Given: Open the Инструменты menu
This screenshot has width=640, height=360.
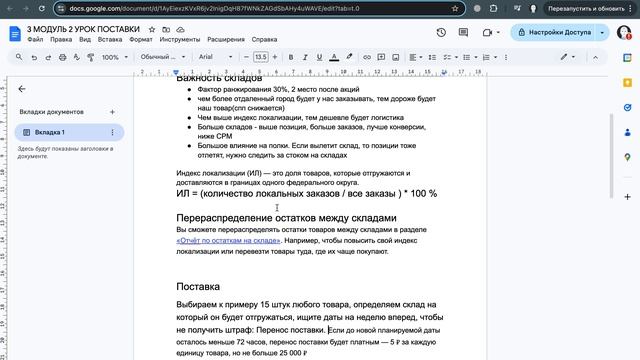Looking at the screenshot, I should 180,40.
